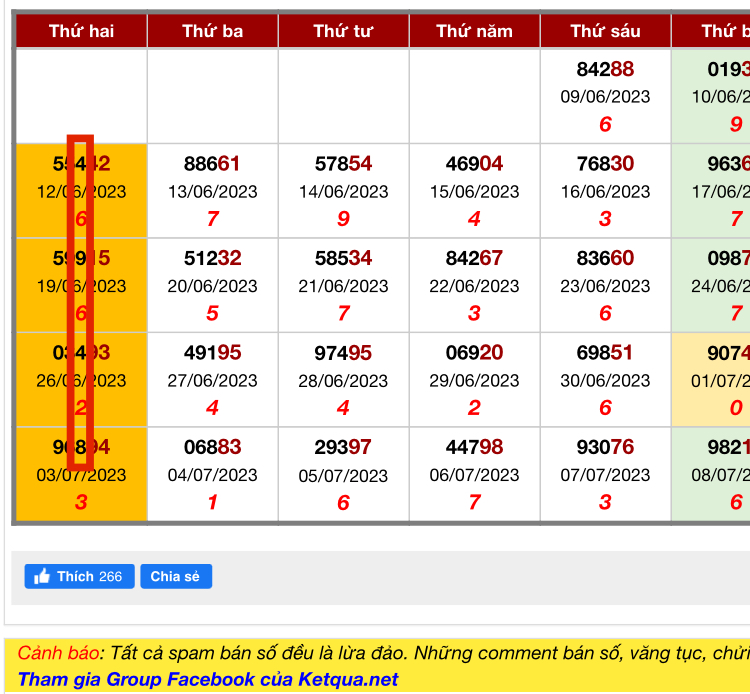
Task: Select the Thứ hai column header
Action: (81, 31)
